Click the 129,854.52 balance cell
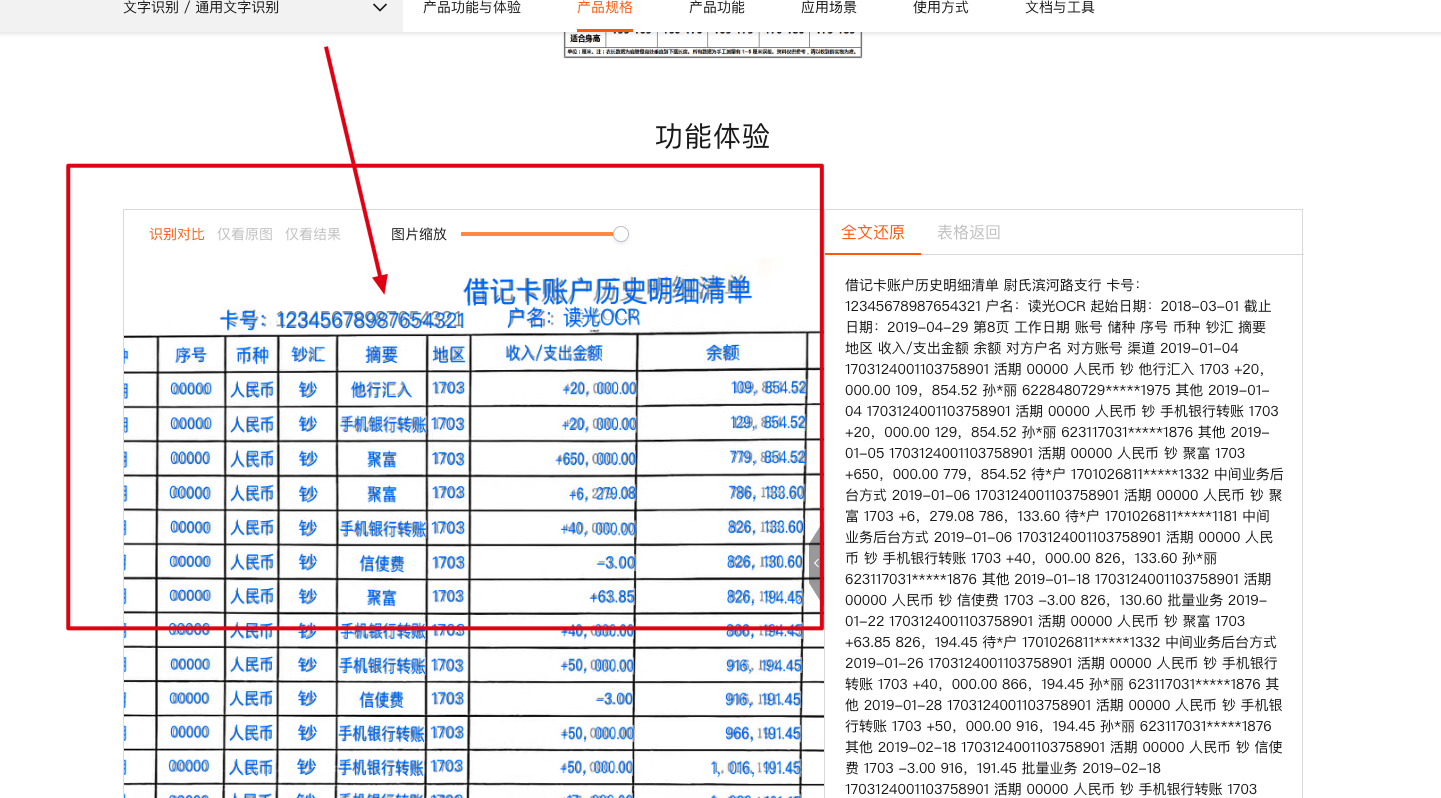 click(768, 422)
